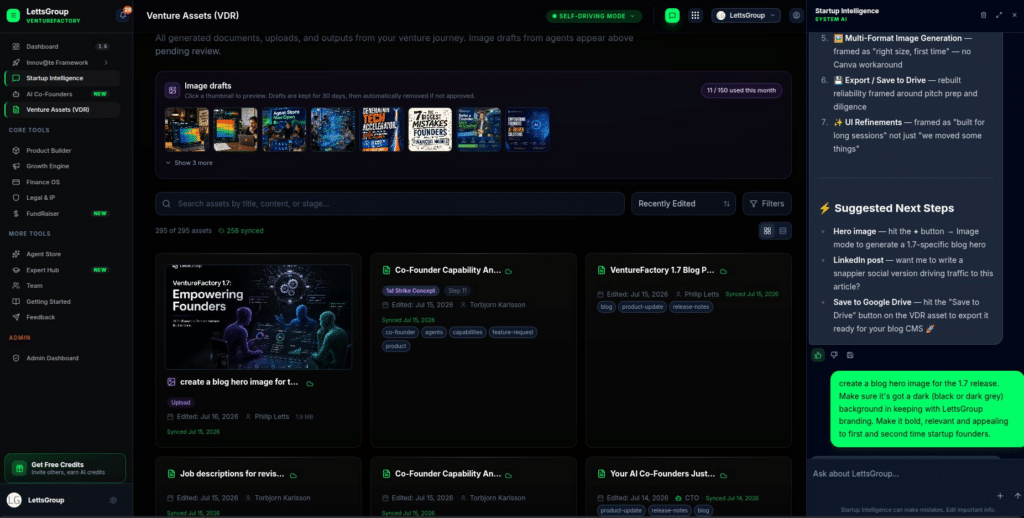Open the user profile icon in top bar
1024x518 pixels.
796,16
